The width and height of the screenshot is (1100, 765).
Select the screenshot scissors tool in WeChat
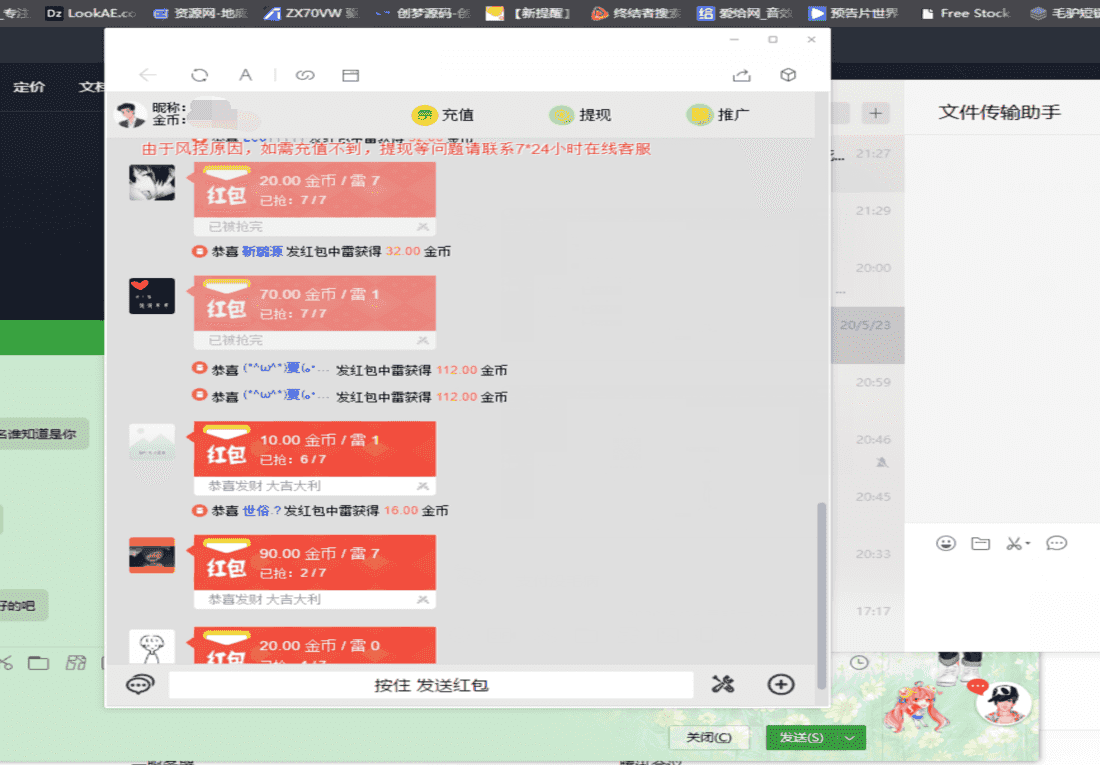coord(1014,543)
